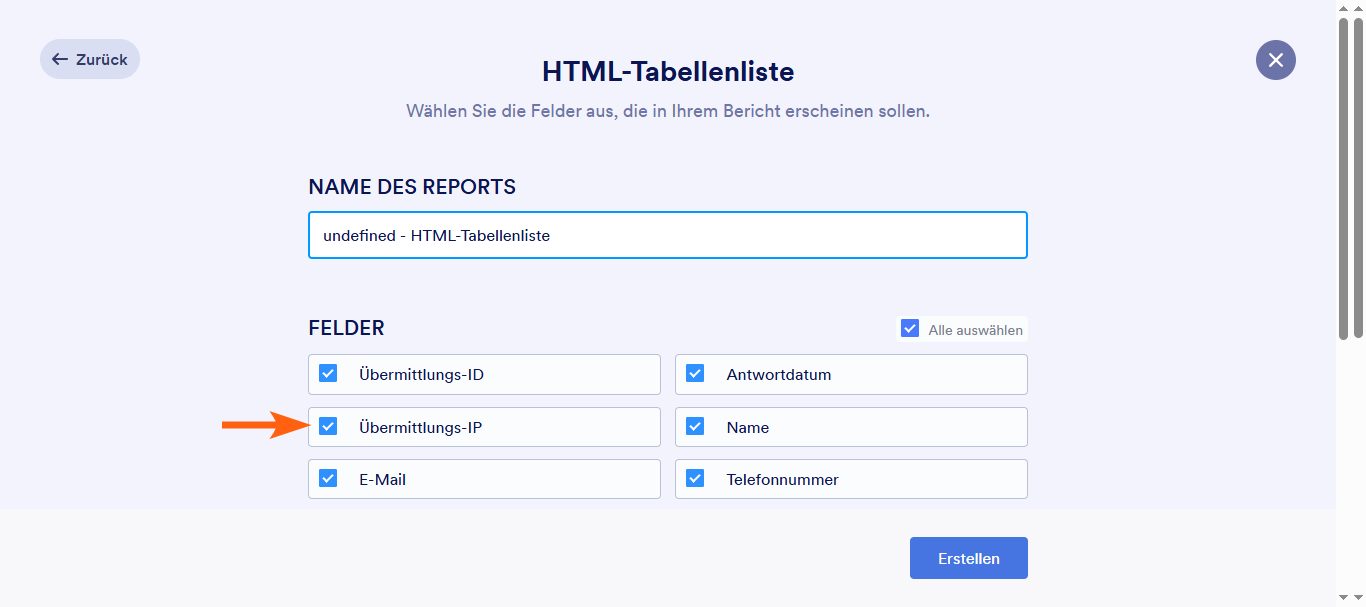The height and width of the screenshot is (607, 1366).
Task: Click the report name input field
Action: [668, 235]
